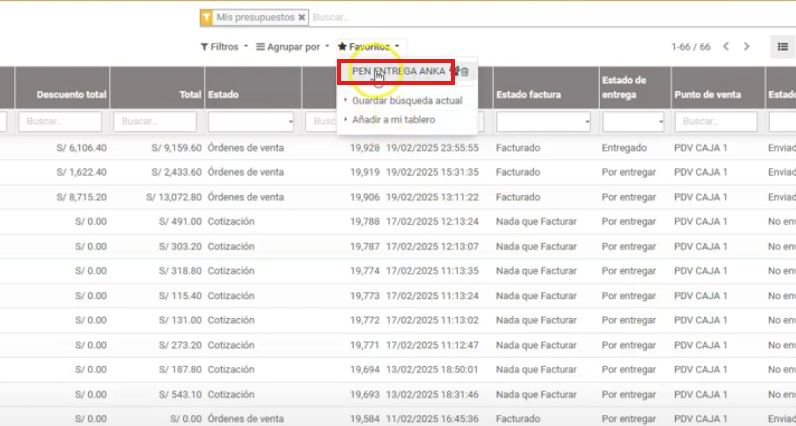The width and height of the screenshot is (796, 426).
Task: Click the date 11/02/2025 16:45:36
Action: click(x=433, y=418)
